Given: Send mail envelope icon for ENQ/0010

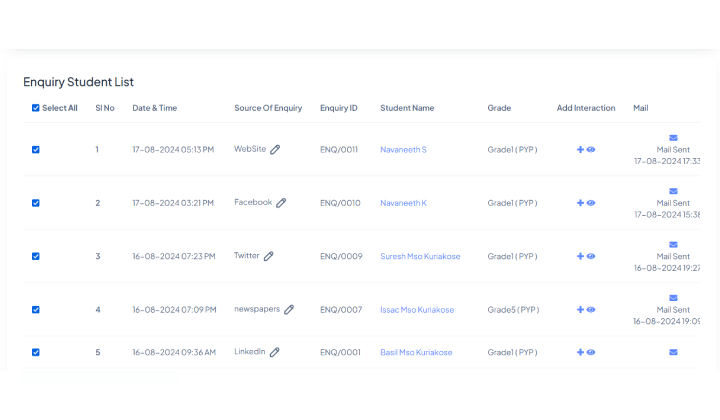Looking at the screenshot, I should click(x=673, y=190).
